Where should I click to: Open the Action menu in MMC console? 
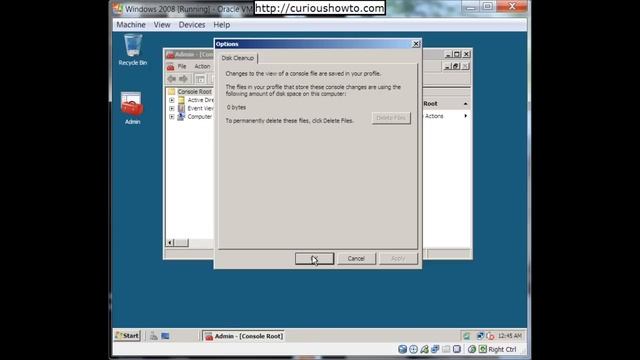[202, 66]
